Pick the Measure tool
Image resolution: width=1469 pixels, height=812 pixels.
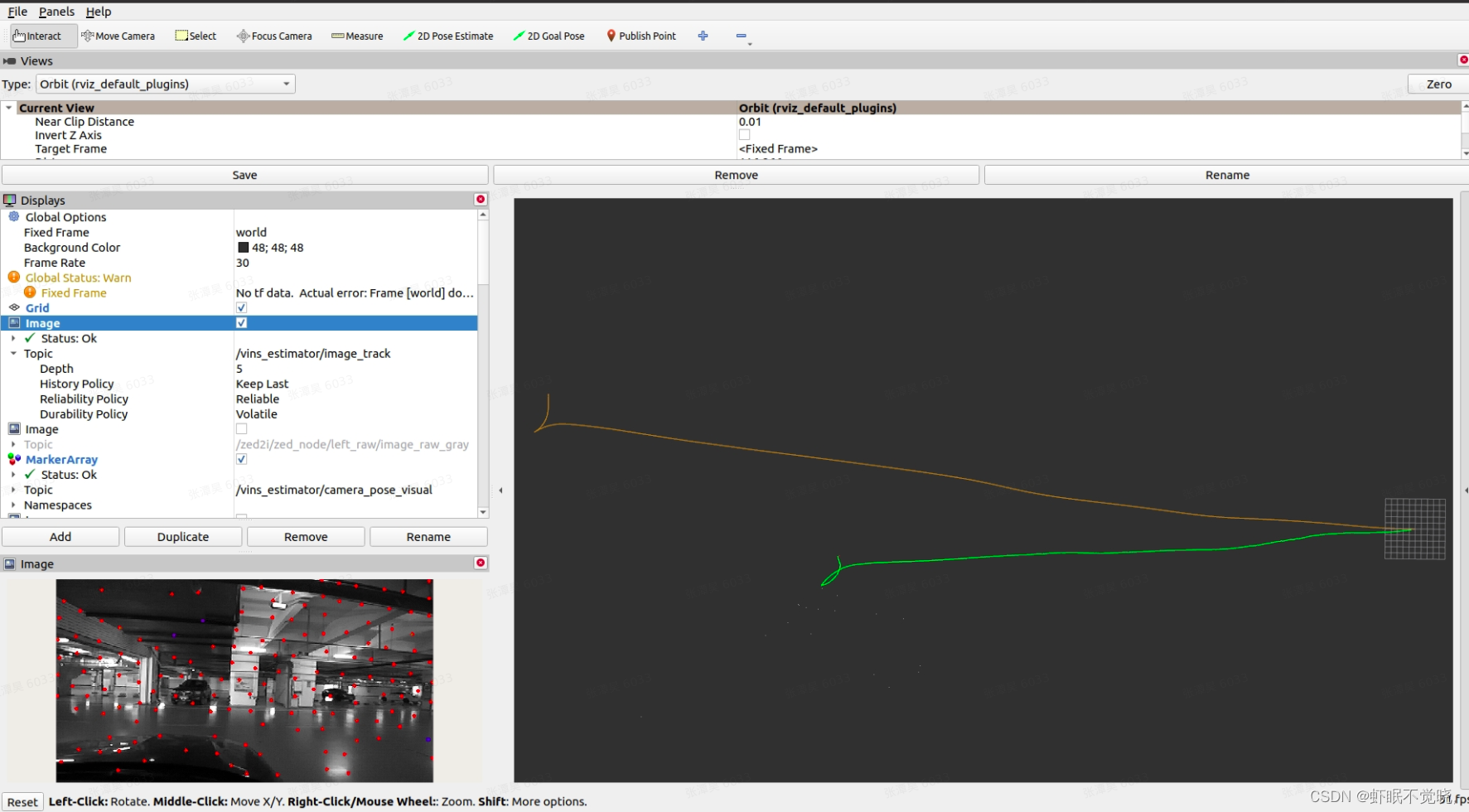click(x=357, y=36)
